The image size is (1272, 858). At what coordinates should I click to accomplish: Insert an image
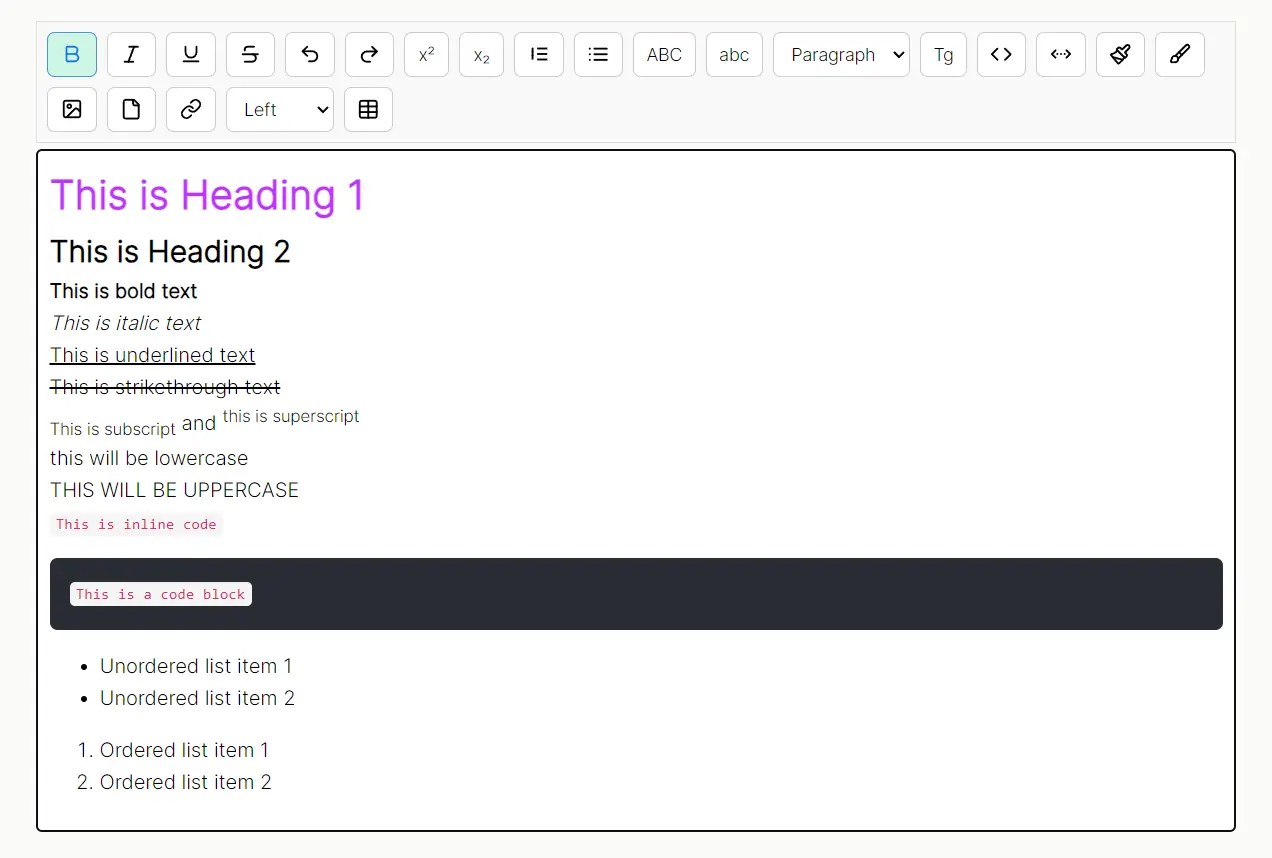(x=72, y=110)
